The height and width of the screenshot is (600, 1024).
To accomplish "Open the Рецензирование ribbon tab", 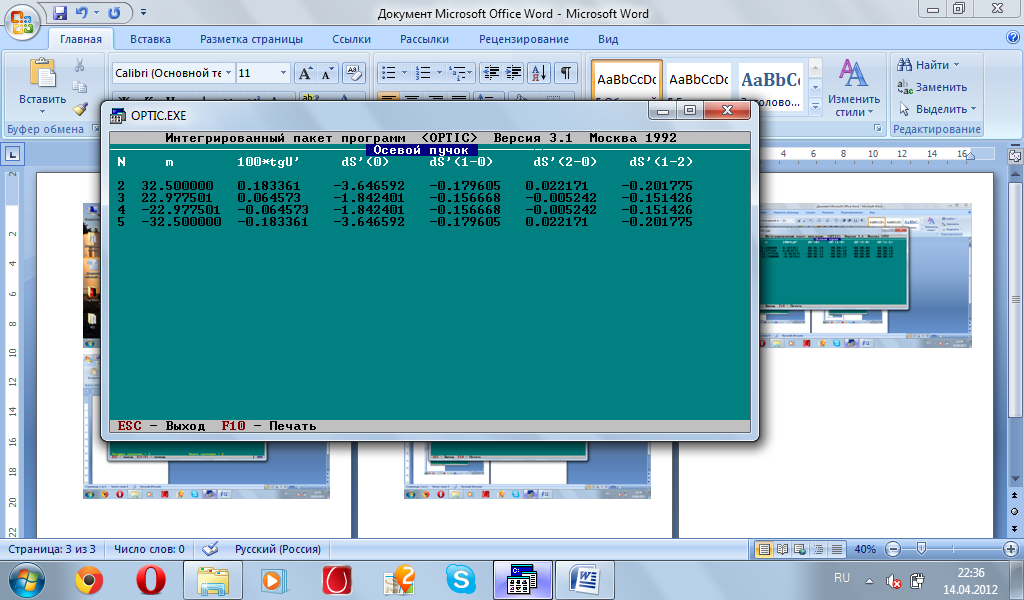I will (x=524, y=39).
